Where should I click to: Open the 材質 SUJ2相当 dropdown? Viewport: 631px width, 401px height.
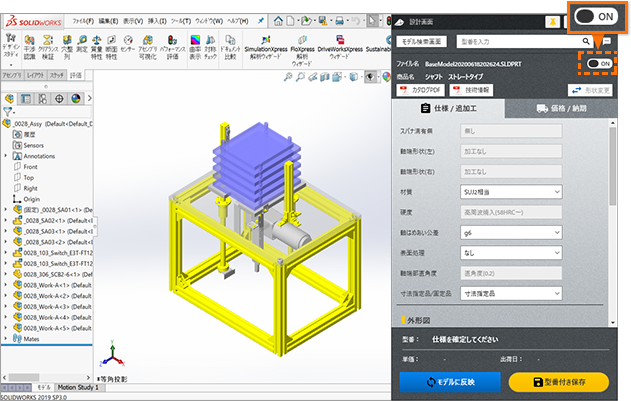point(511,191)
